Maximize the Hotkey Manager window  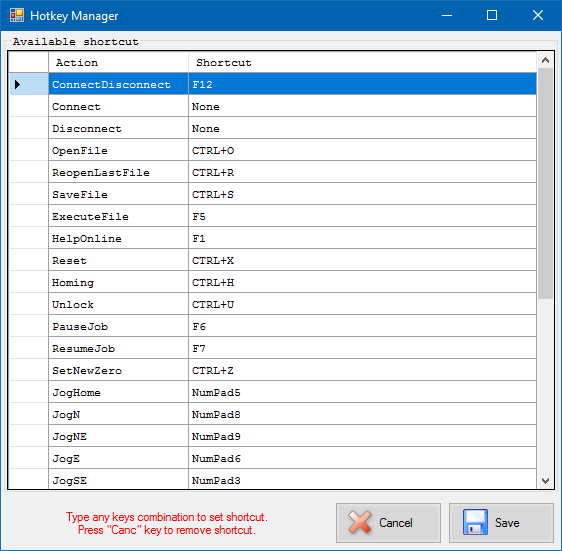pos(491,15)
